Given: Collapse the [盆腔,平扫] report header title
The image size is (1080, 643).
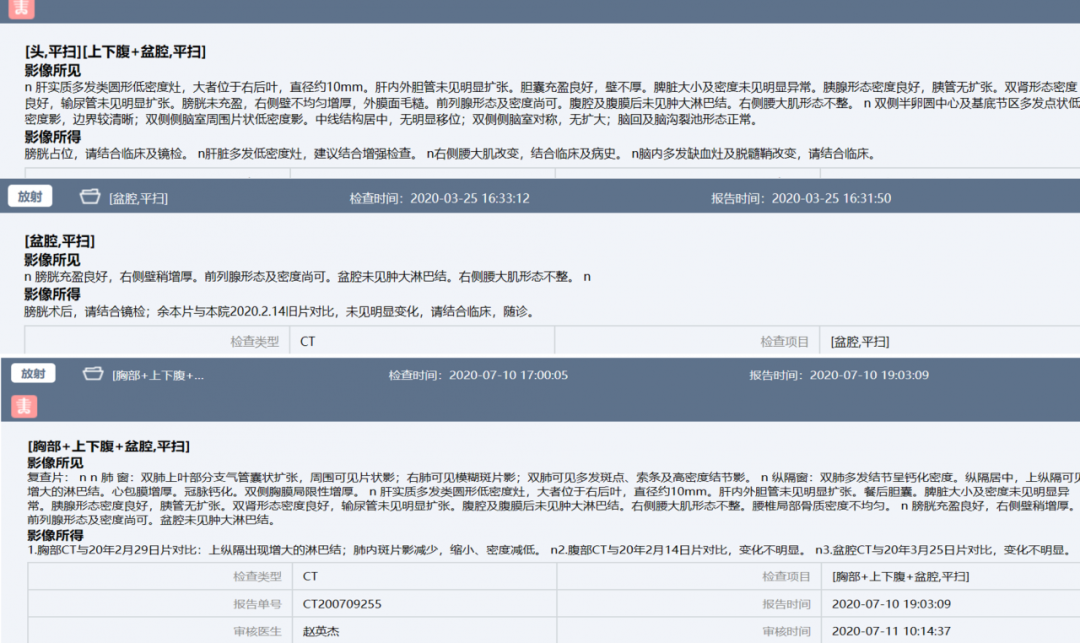Looking at the screenshot, I should point(138,198).
